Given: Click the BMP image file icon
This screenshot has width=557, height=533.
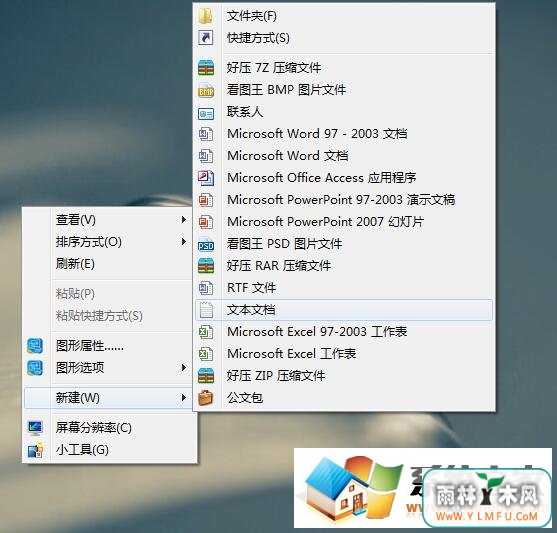Looking at the screenshot, I should (206, 90).
